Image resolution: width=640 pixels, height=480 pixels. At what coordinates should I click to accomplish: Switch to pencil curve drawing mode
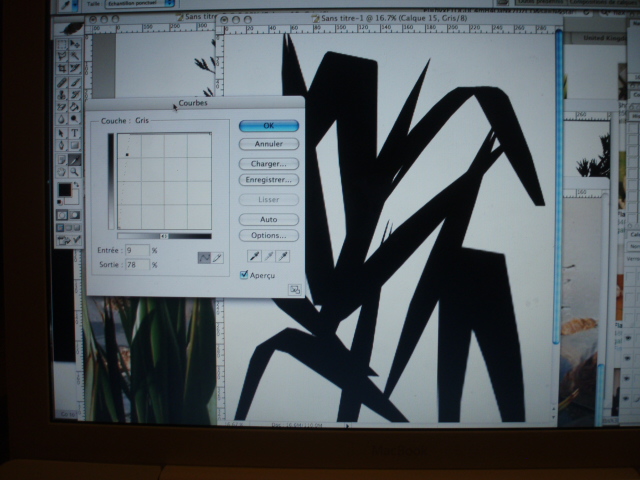point(218,258)
